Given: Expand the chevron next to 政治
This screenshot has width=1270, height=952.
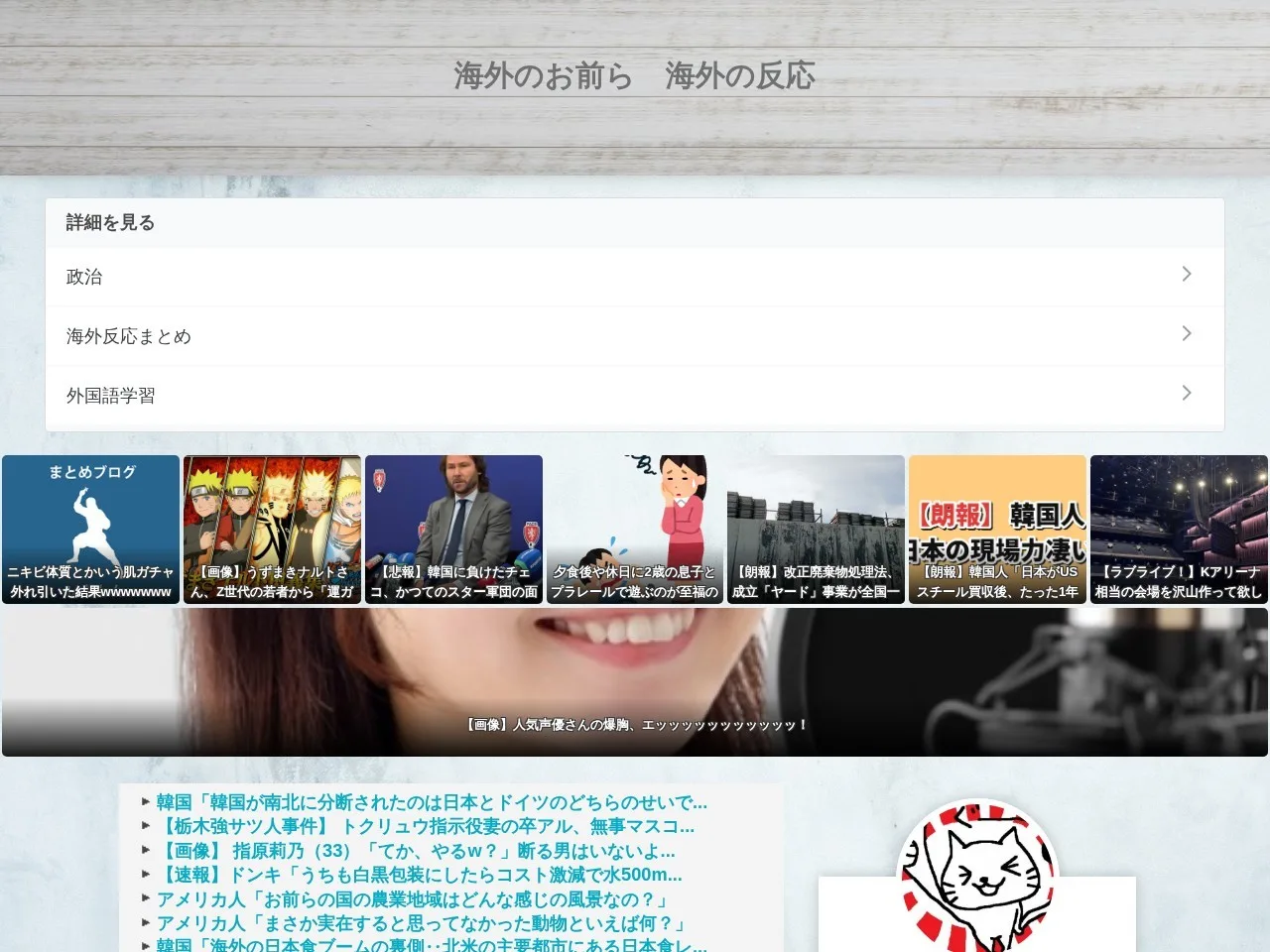Looking at the screenshot, I should [1187, 274].
